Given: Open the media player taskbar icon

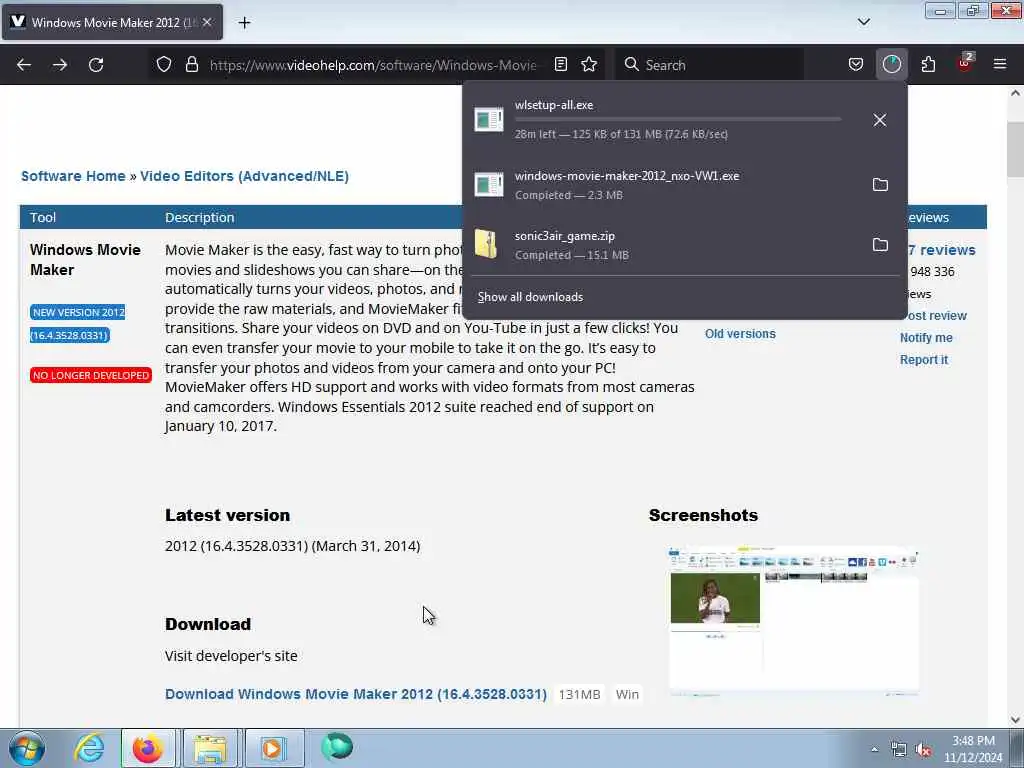Looking at the screenshot, I should tap(274, 748).
